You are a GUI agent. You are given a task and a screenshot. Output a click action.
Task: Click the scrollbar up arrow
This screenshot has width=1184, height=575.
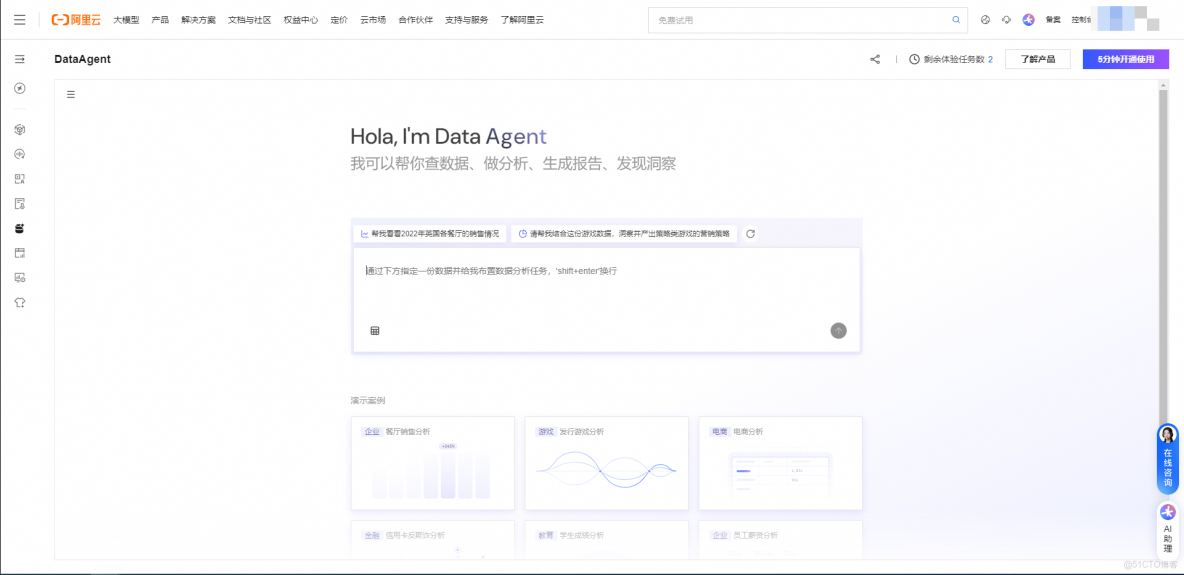1163,84
